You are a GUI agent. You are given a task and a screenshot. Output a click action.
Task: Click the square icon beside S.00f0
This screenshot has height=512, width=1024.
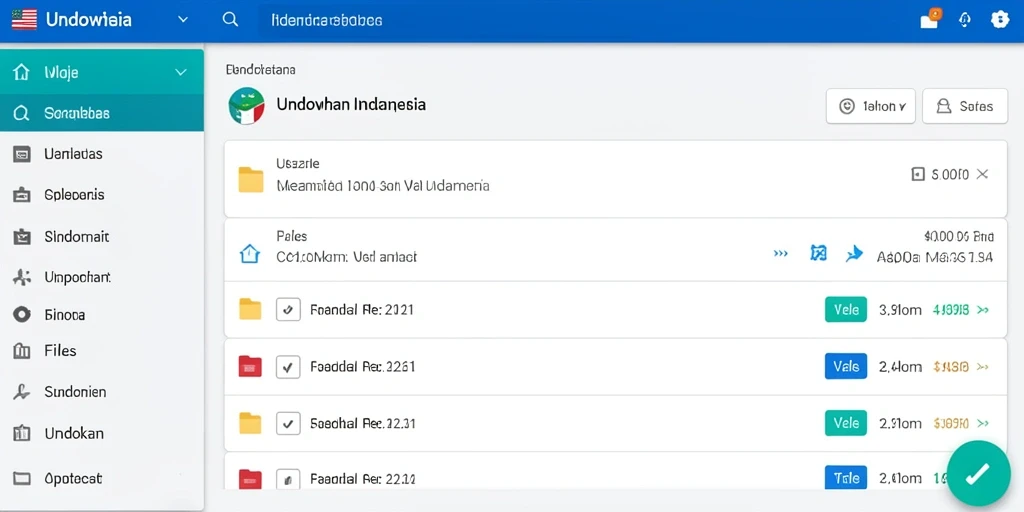pyautogui.click(x=918, y=174)
